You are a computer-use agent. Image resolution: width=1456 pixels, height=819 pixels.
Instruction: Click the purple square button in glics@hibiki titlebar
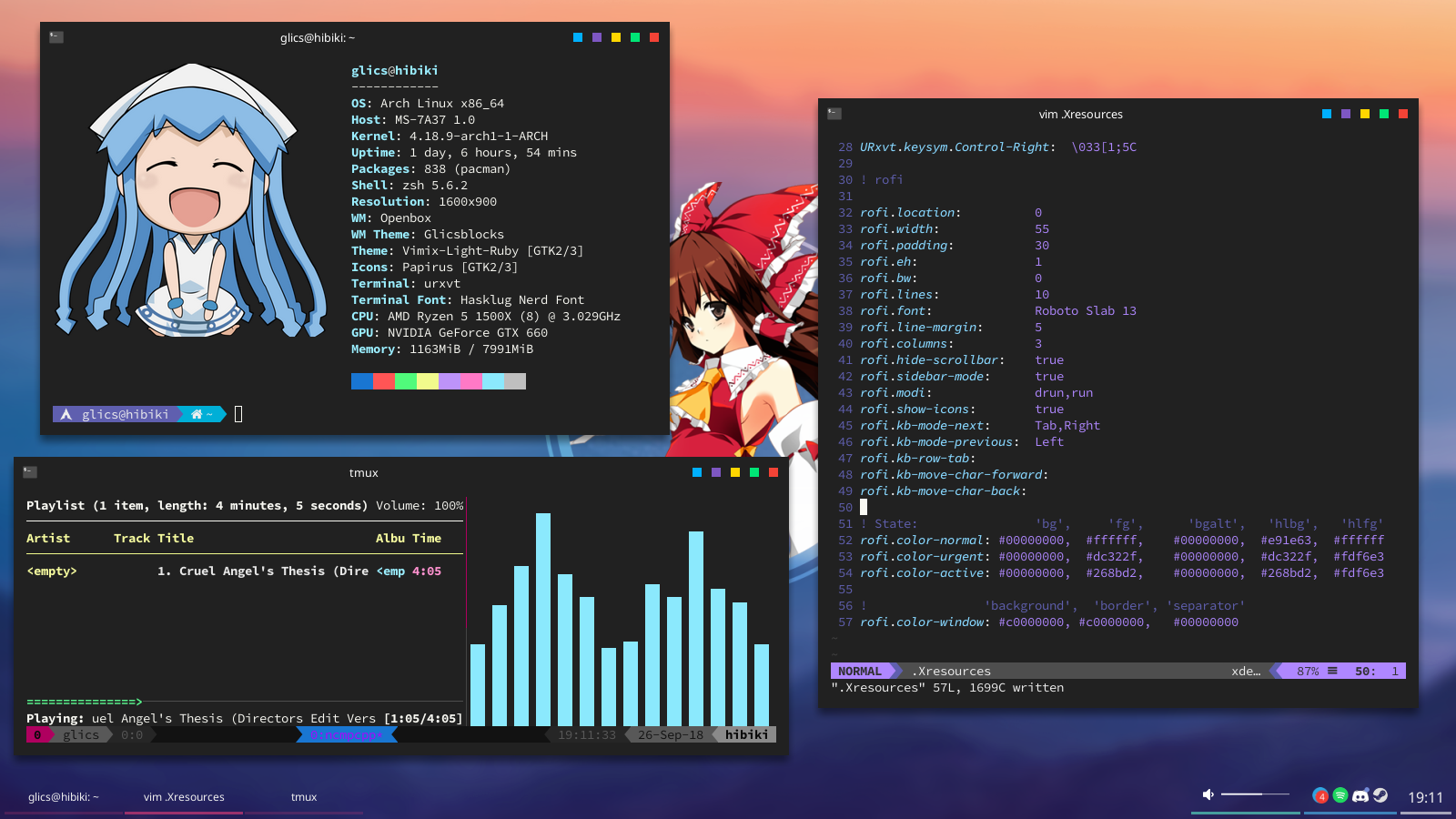point(597,37)
